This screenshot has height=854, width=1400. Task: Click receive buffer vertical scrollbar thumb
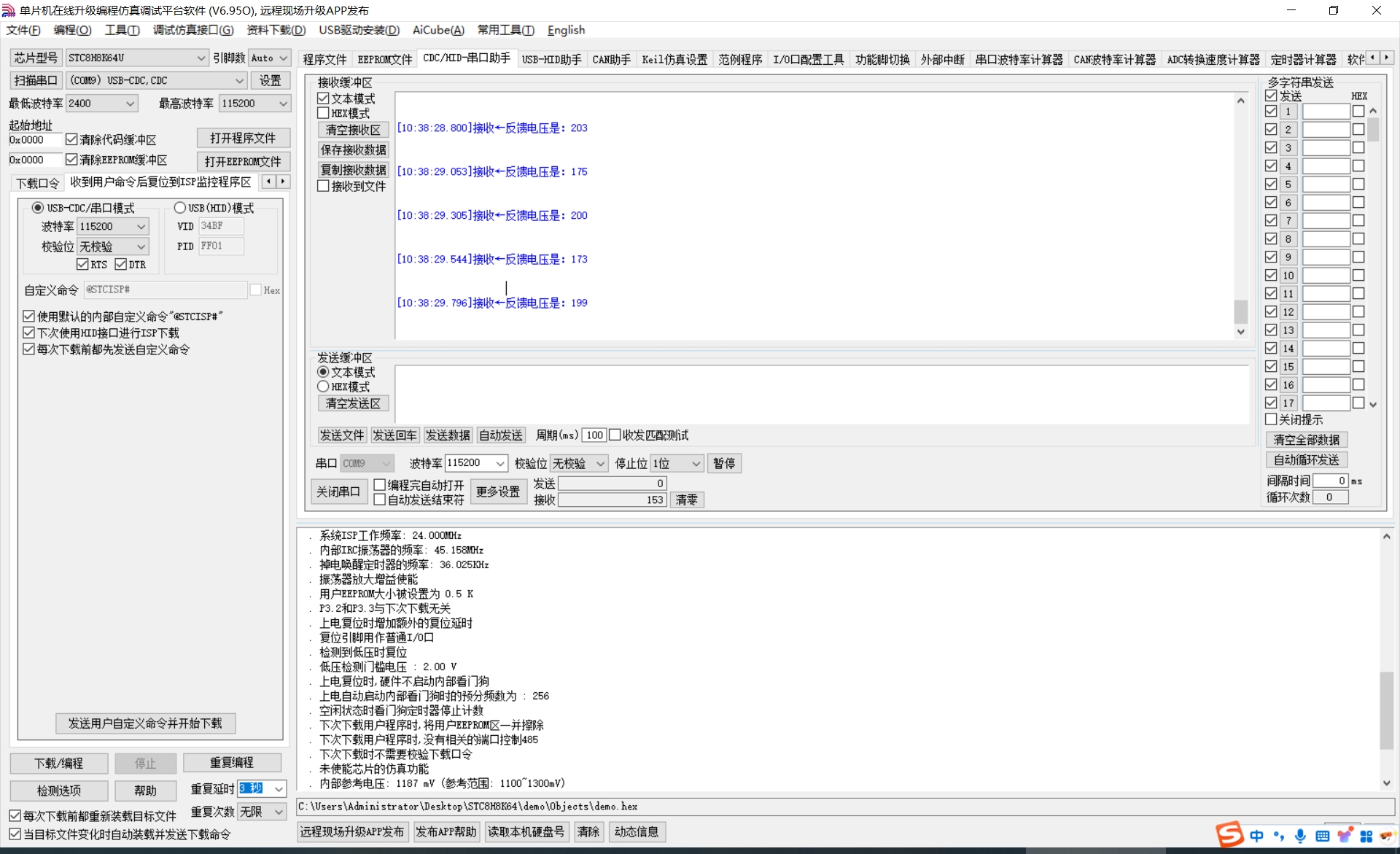pyautogui.click(x=1240, y=311)
